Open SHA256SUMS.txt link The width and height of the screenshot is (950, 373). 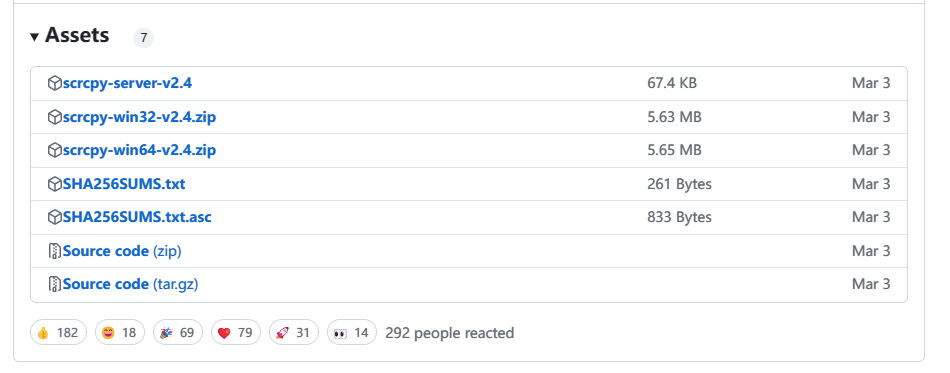[x=124, y=183]
